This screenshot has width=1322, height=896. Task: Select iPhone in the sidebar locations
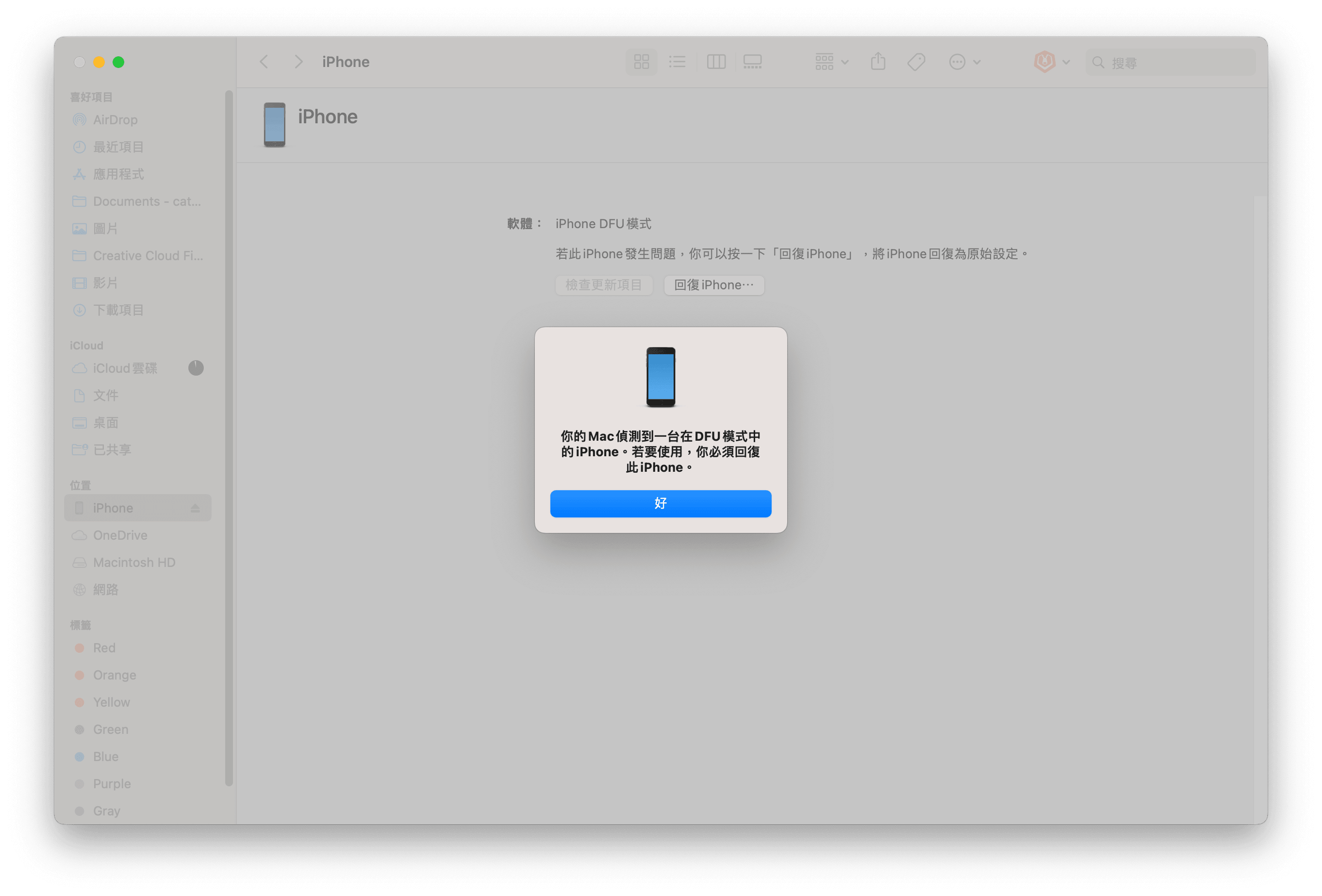point(113,508)
